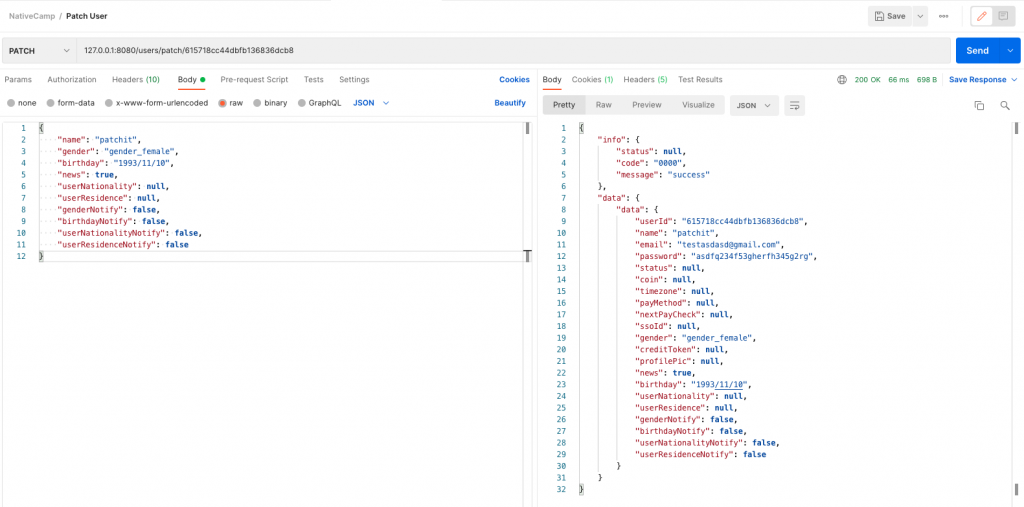Open the Pre-request Script tab
The width and height of the screenshot is (1024, 507).
[x=254, y=80]
